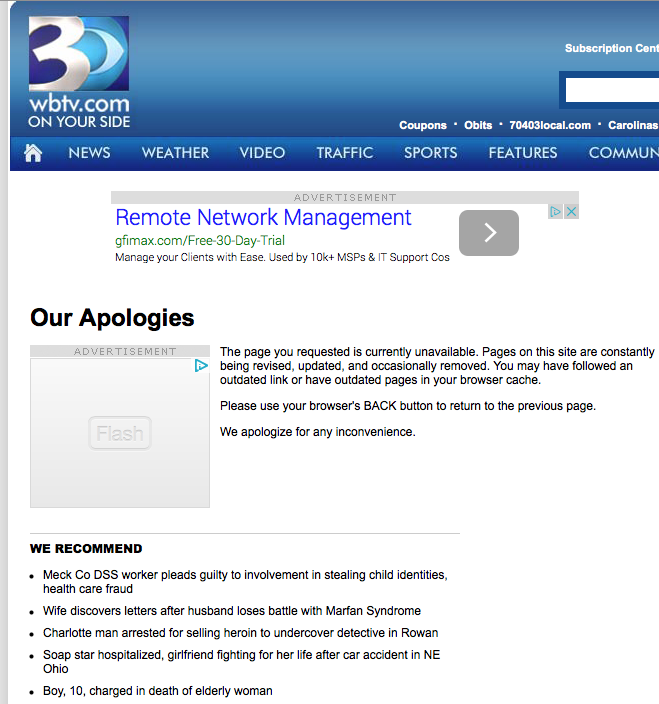The image size is (659, 704).
Task: Click the WBTV 3 logo
Action: click(x=79, y=72)
